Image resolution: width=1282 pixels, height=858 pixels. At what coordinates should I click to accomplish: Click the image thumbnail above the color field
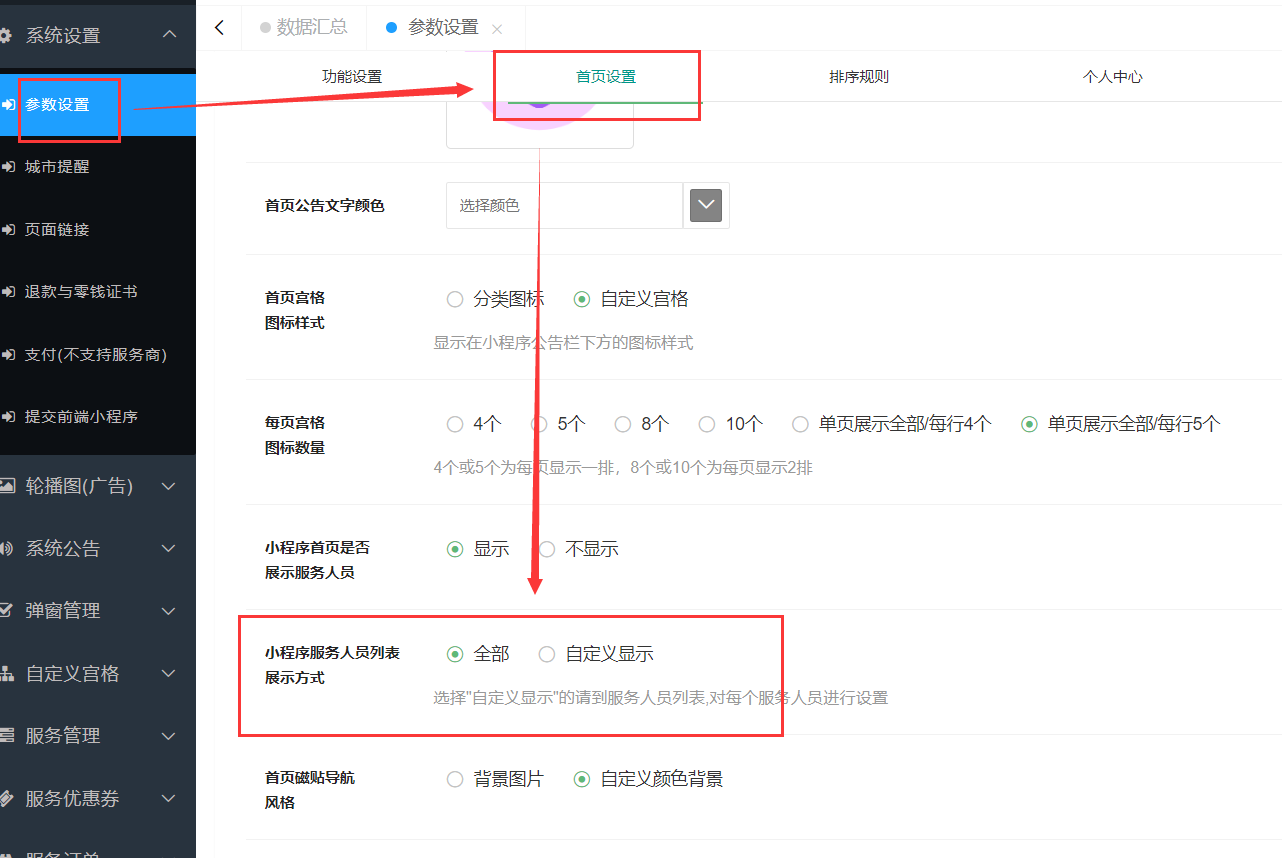coord(540,125)
